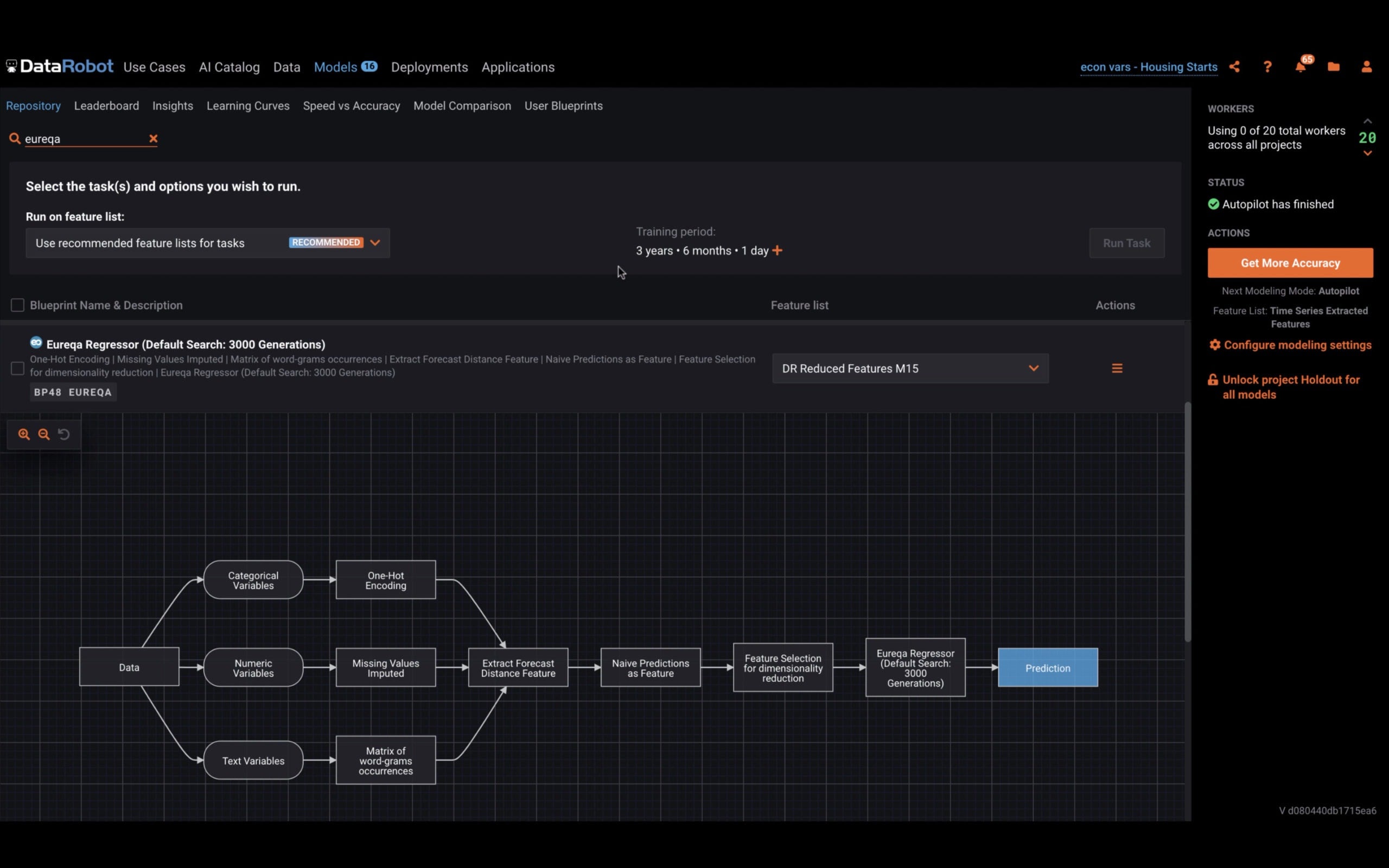Check the Eureqa Regressor blueprint checkbox
Image resolution: width=1389 pixels, height=868 pixels.
pyautogui.click(x=18, y=368)
